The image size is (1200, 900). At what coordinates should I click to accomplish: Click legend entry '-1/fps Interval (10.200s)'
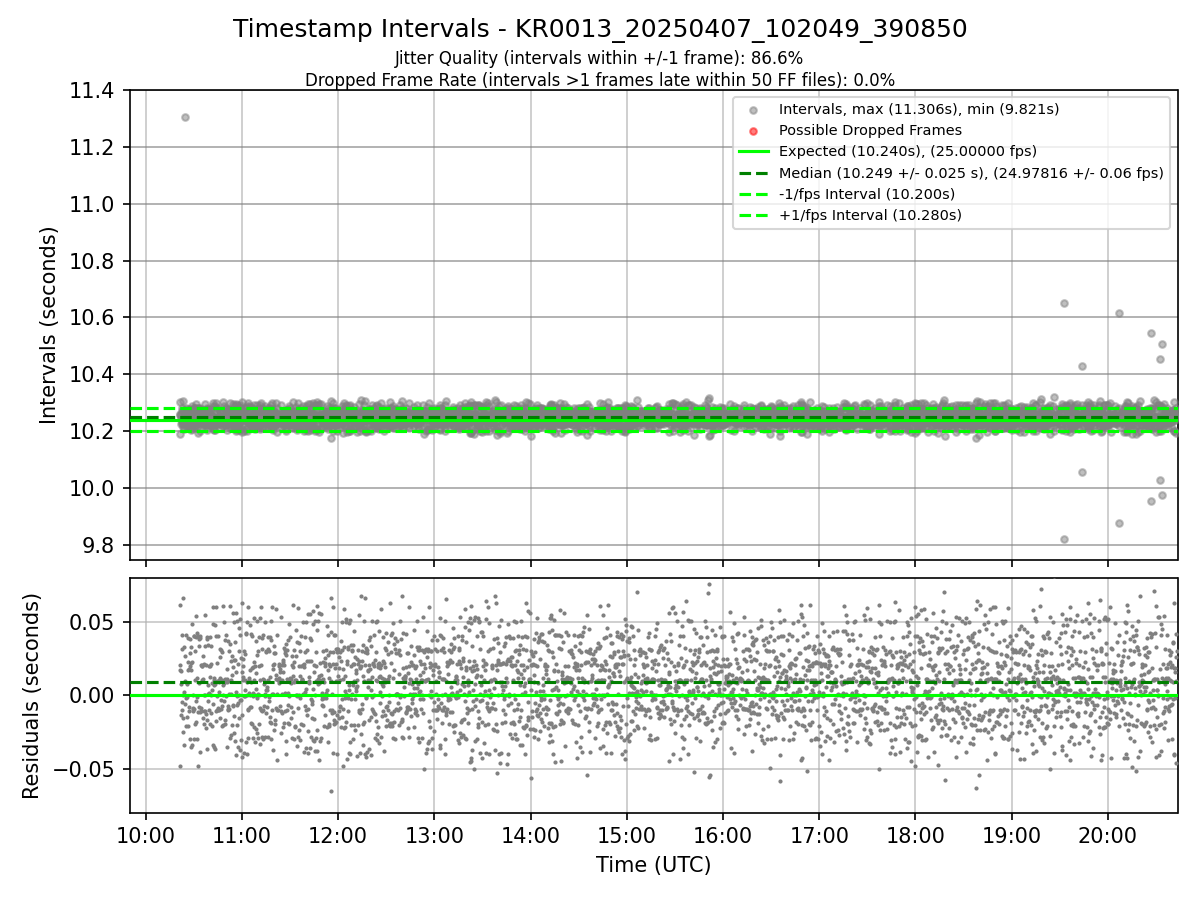(867, 194)
